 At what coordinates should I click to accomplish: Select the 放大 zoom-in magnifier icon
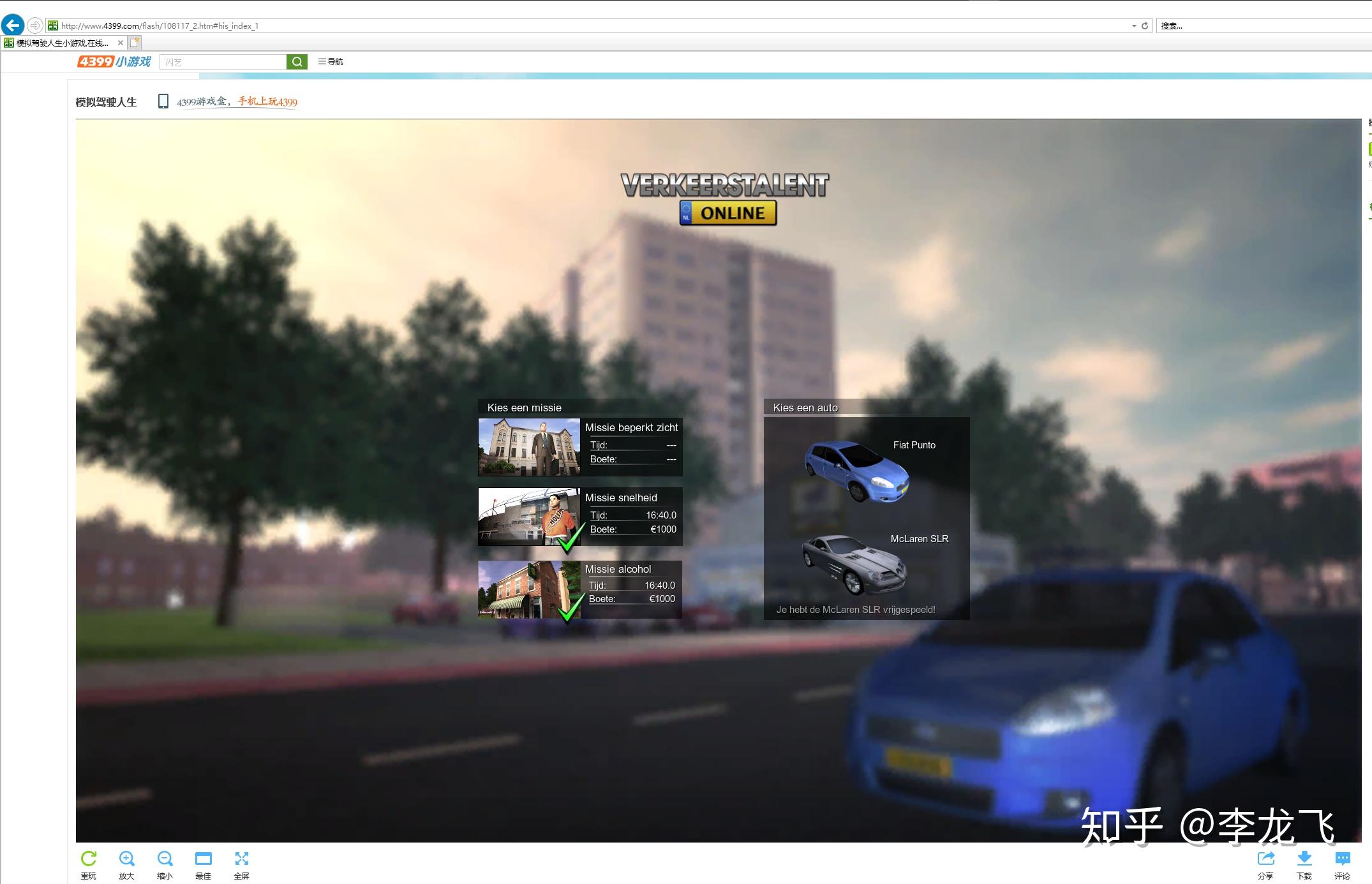pyautogui.click(x=126, y=858)
